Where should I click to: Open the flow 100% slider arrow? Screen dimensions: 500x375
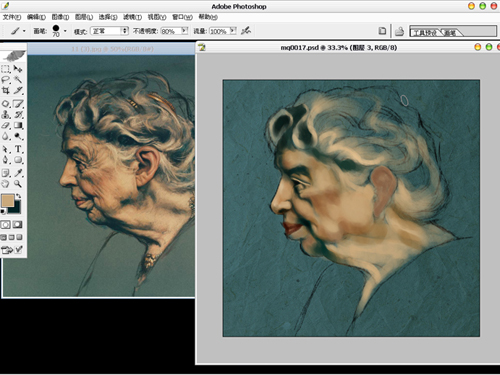pos(233,31)
